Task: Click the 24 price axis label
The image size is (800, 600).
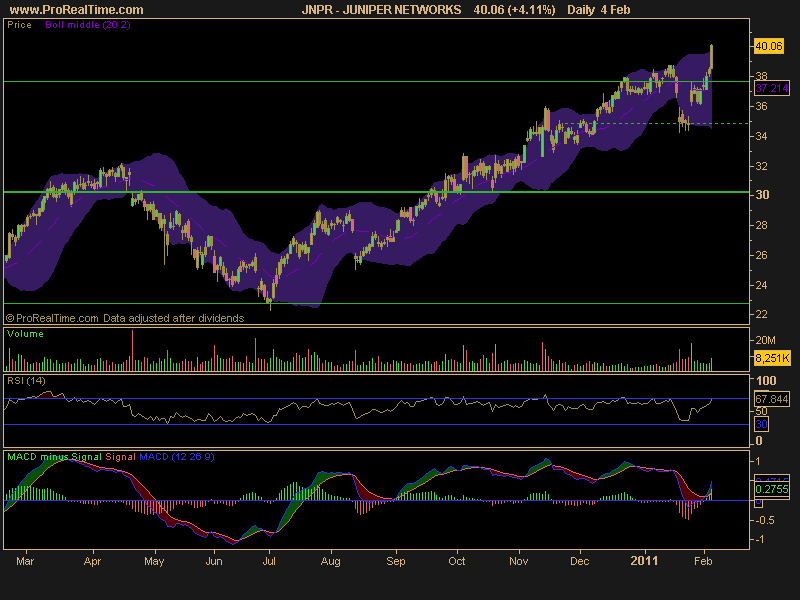Action: click(x=761, y=285)
